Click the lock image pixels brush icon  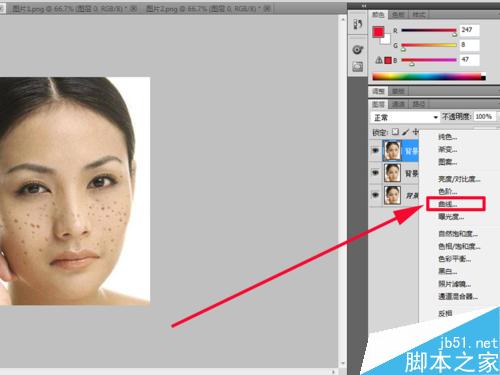click(x=405, y=132)
